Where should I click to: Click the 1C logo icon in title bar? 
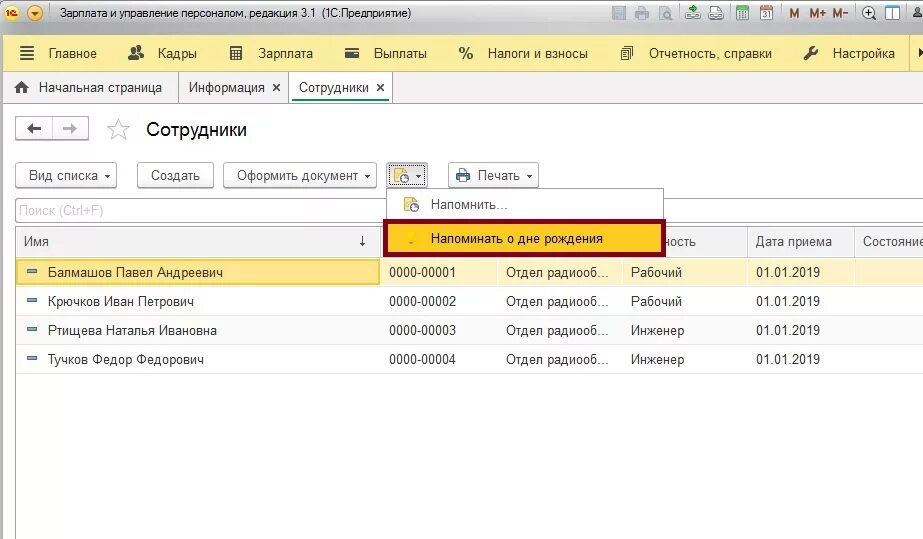pyautogui.click(x=12, y=12)
